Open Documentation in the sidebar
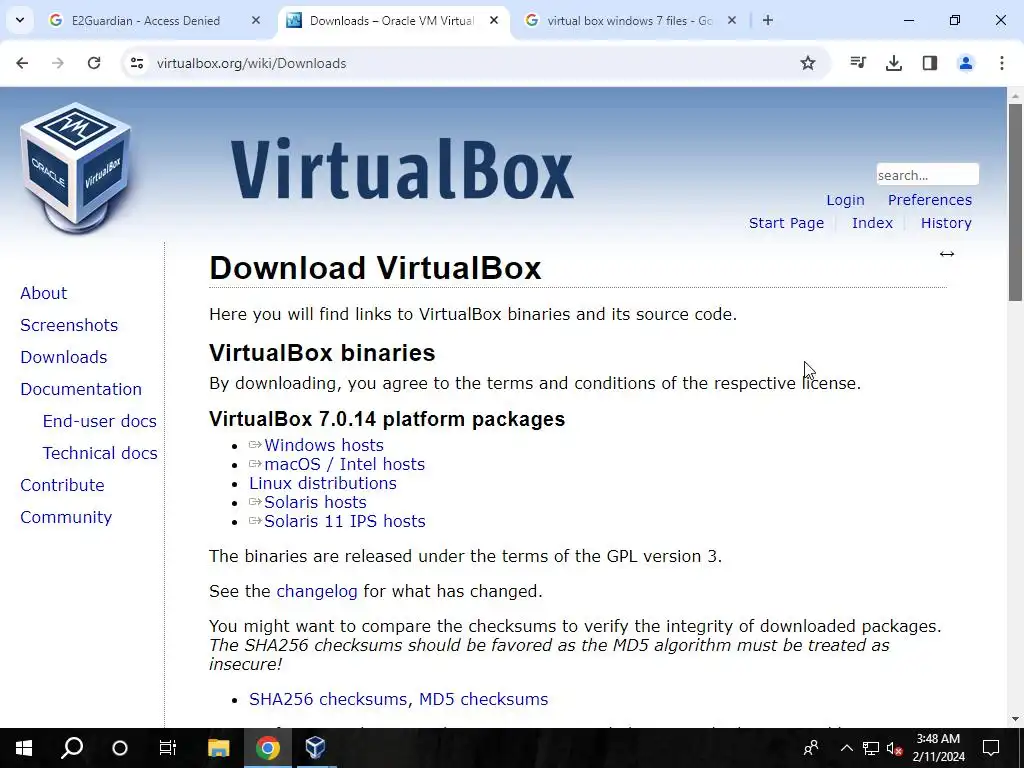 pyautogui.click(x=81, y=389)
